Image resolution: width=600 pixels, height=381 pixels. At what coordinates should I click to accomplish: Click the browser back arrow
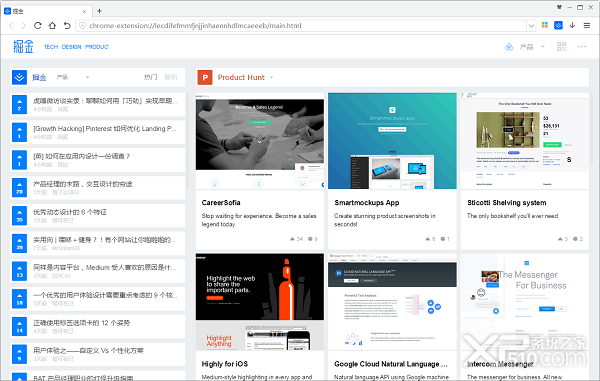pos(11,26)
